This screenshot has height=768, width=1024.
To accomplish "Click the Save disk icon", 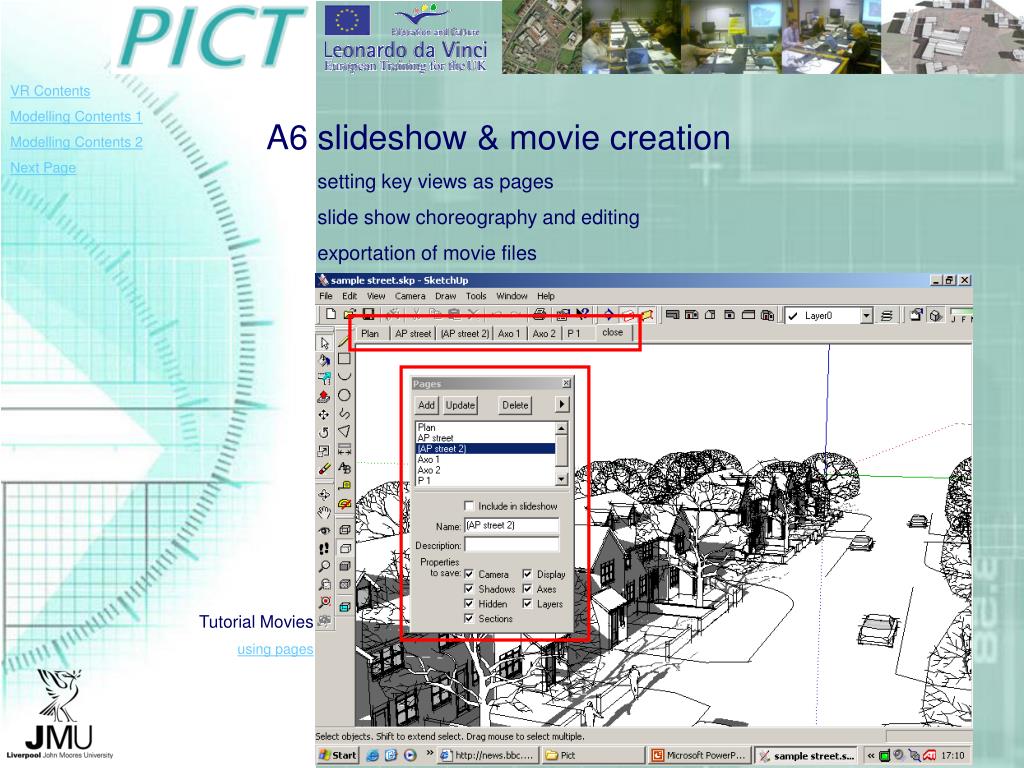I will (368, 314).
